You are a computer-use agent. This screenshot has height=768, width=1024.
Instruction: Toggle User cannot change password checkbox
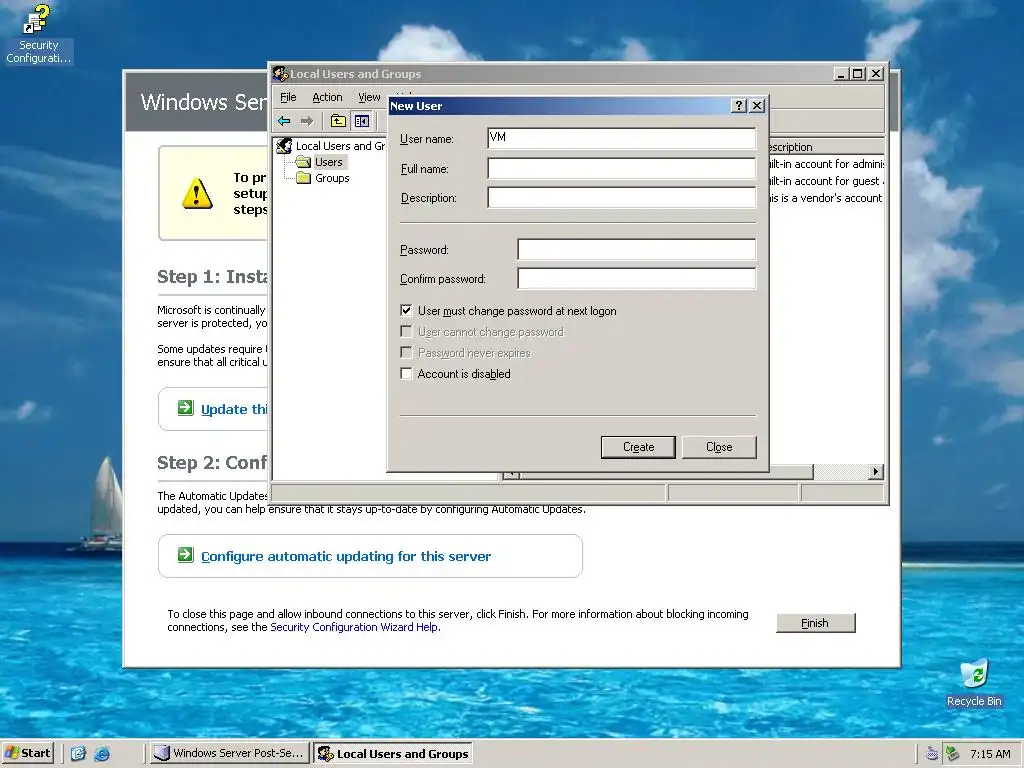click(406, 332)
